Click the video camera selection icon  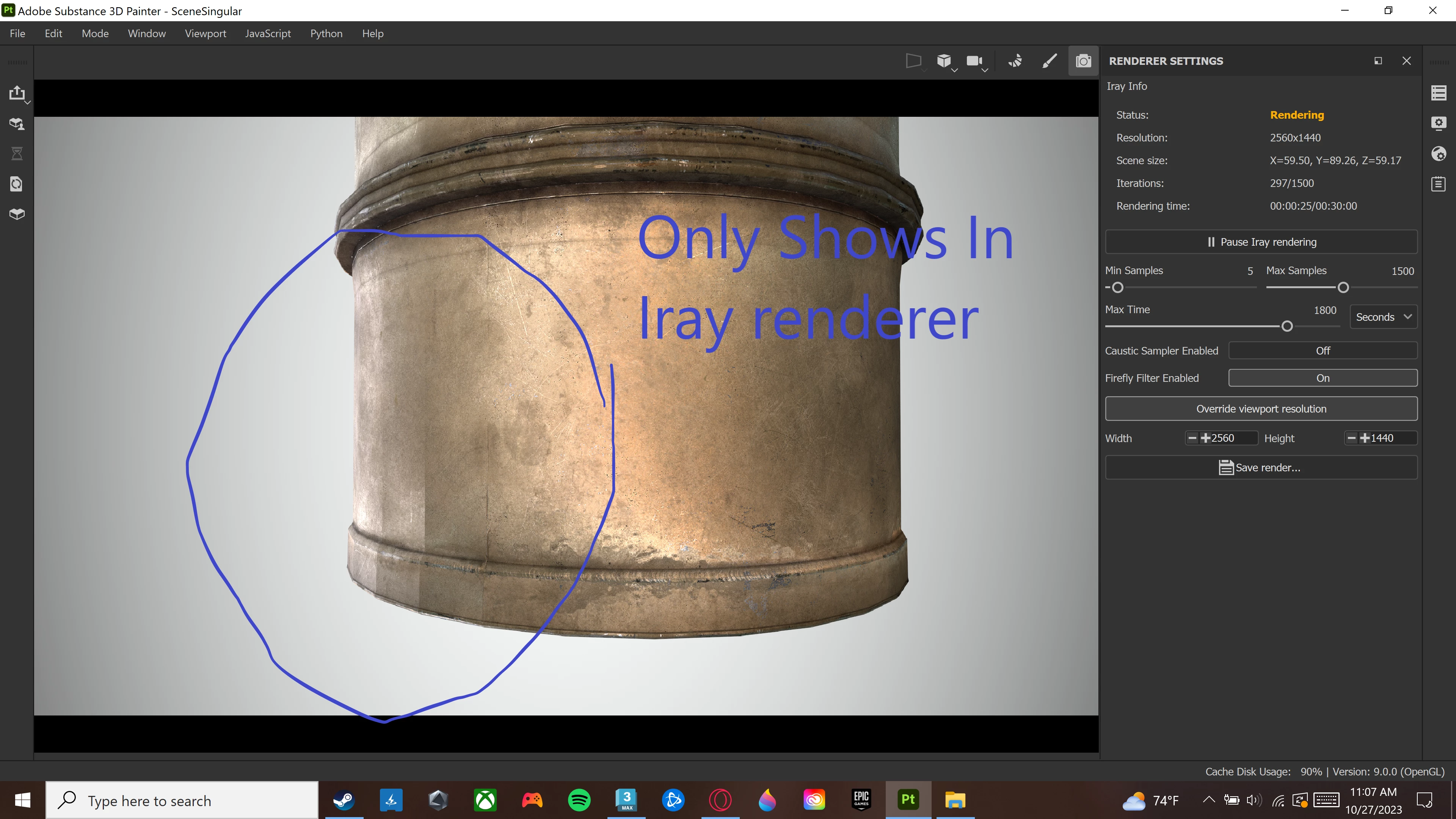[x=974, y=61]
